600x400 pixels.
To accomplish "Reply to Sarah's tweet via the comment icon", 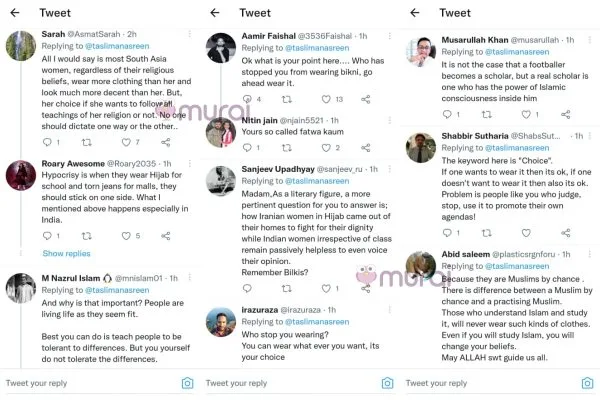I will [x=47, y=143].
